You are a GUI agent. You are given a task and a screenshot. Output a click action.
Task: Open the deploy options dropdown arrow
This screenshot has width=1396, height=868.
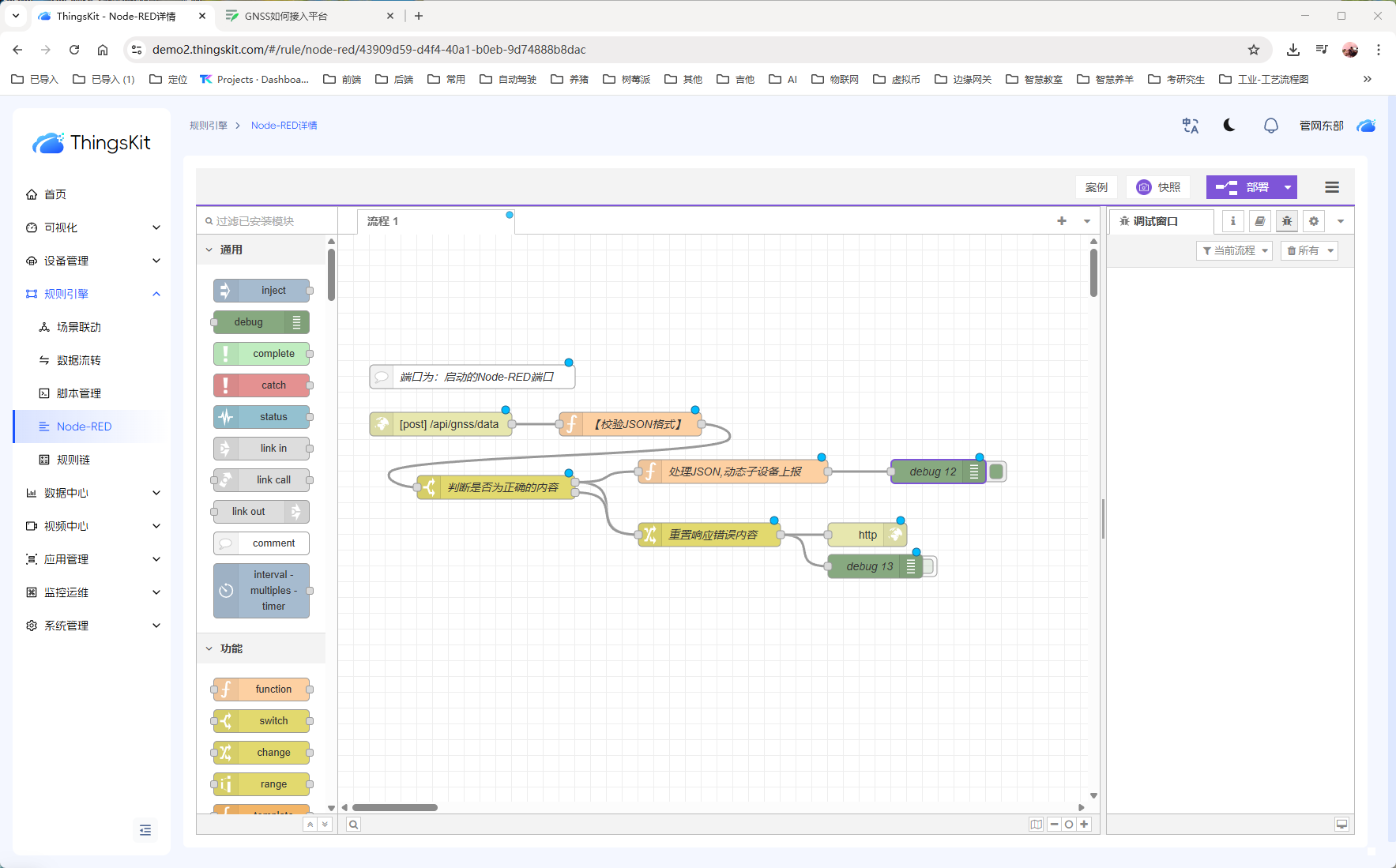(1287, 187)
